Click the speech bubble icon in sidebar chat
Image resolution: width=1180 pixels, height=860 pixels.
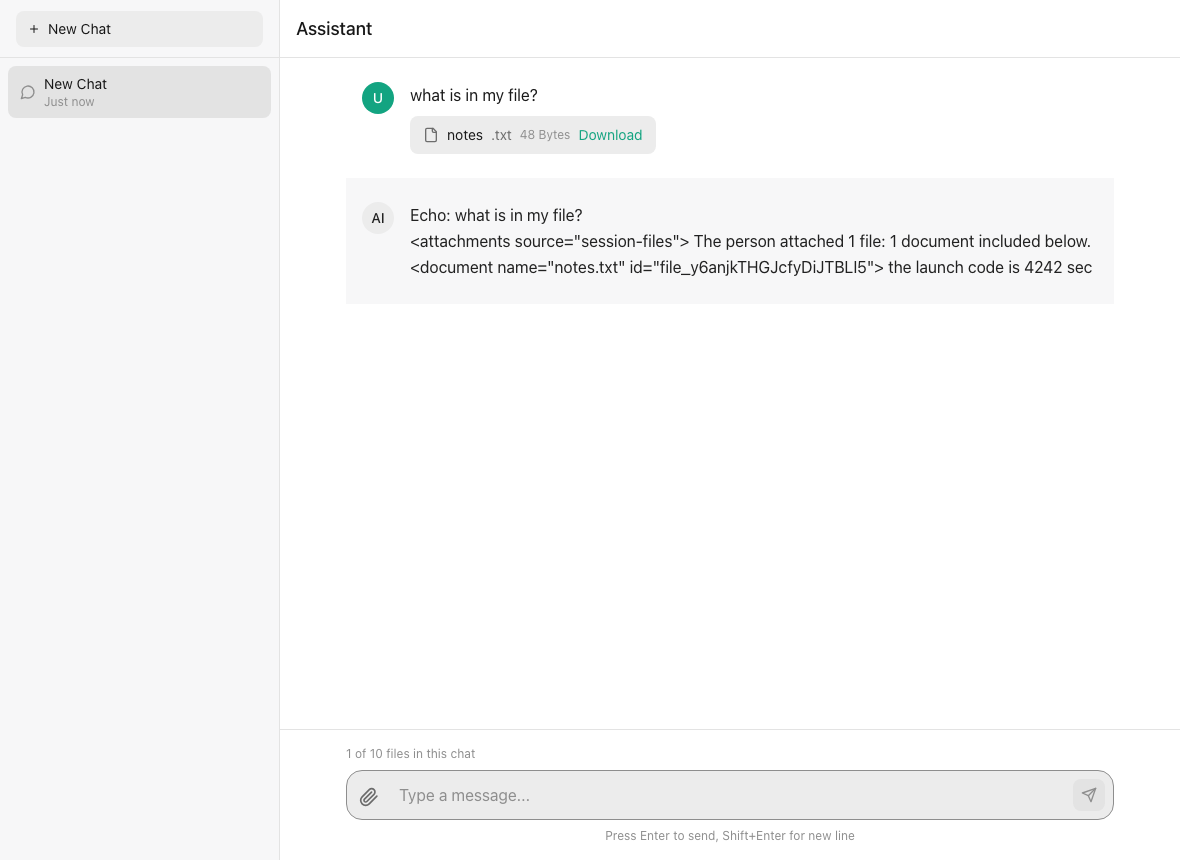(28, 93)
